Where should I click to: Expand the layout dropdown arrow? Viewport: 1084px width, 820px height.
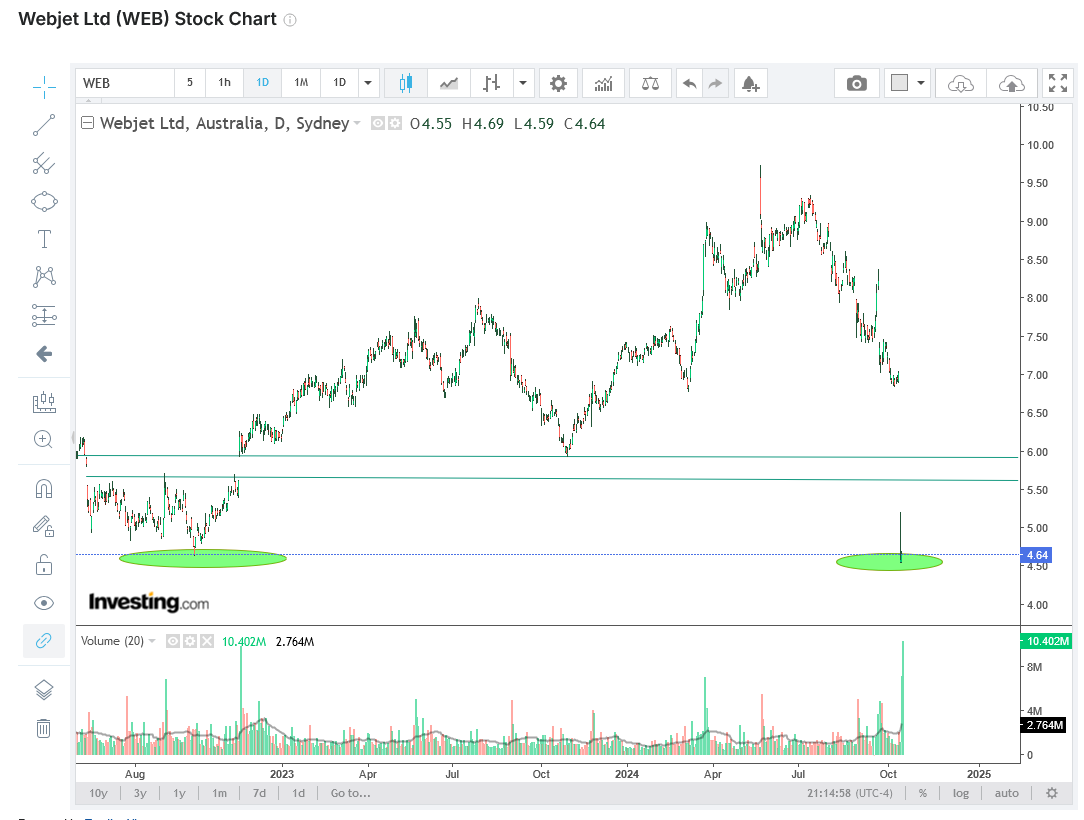pyautogui.click(x=921, y=84)
